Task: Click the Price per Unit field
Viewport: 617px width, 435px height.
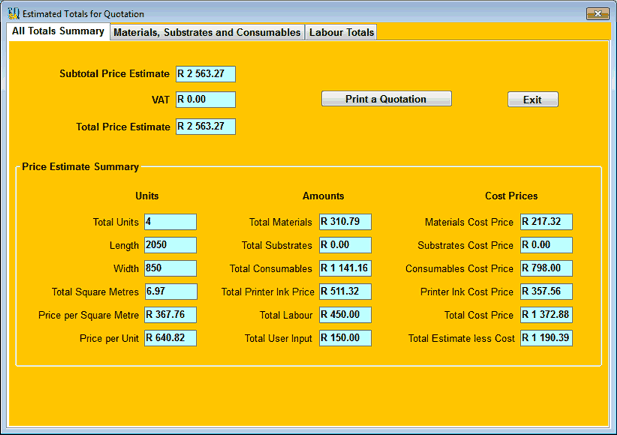Action: (170, 338)
